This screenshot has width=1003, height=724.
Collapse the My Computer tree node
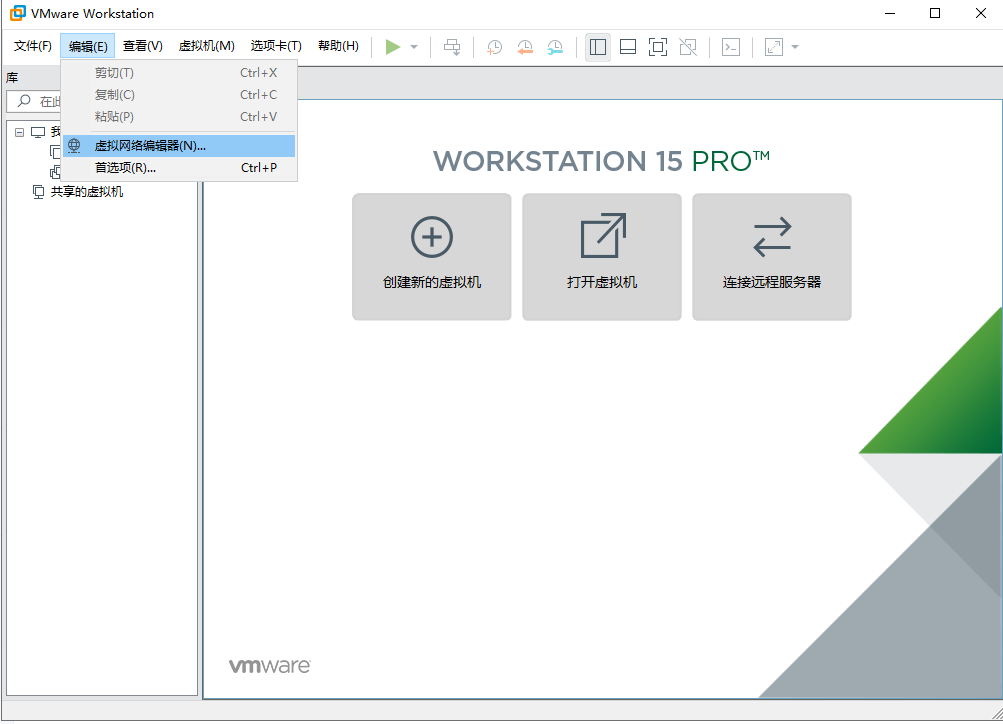pyautogui.click(x=19, y=132)
